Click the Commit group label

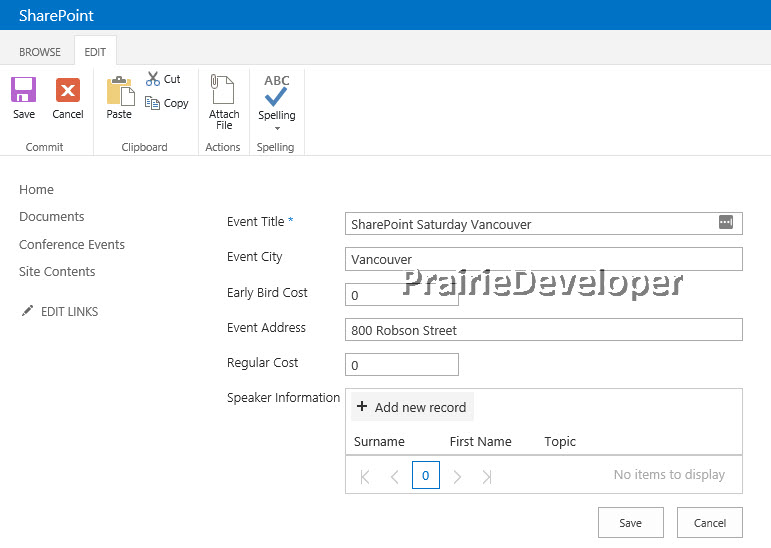click(44, 147)
